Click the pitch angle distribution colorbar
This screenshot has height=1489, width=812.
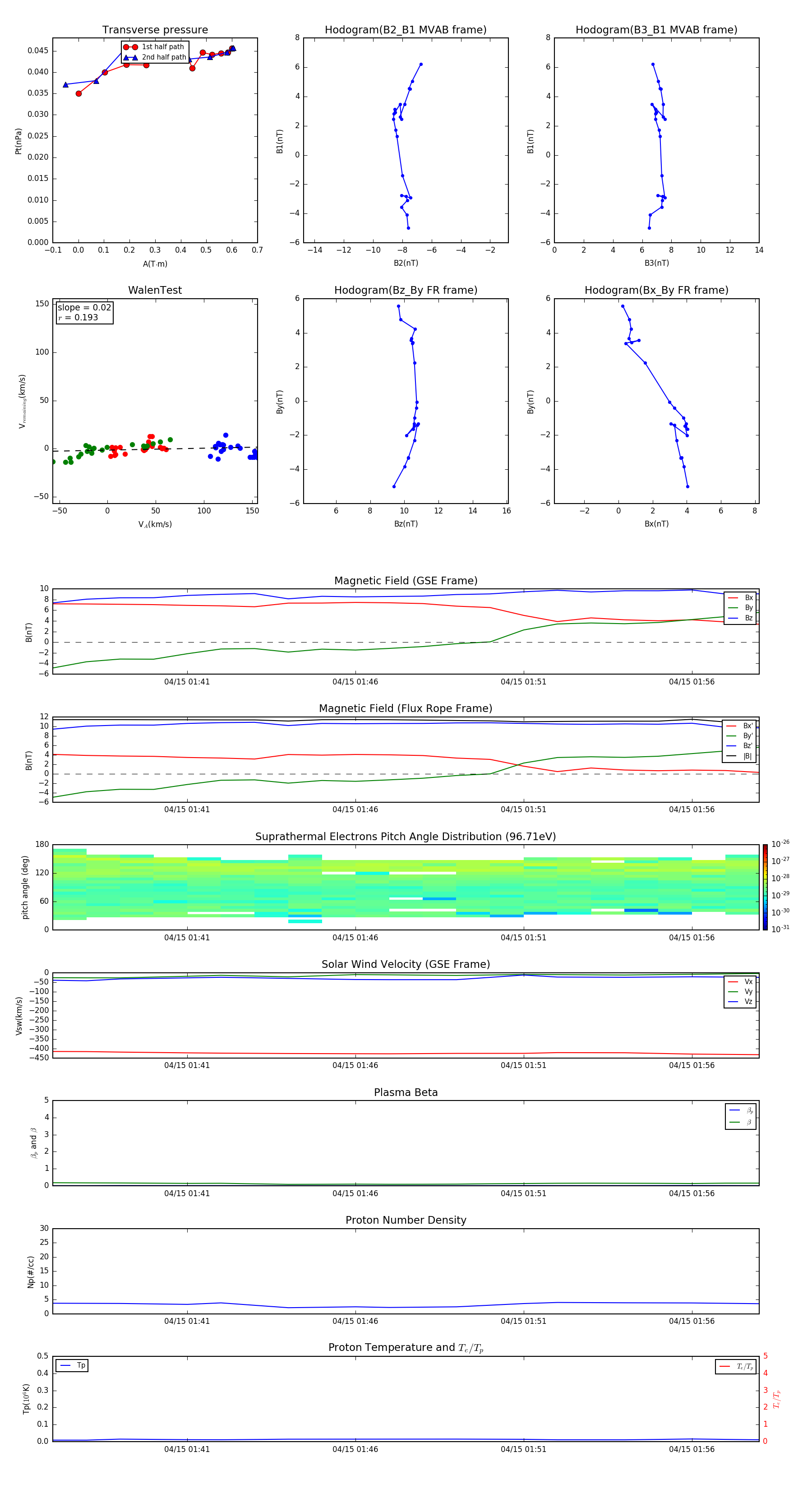(765, 887)
